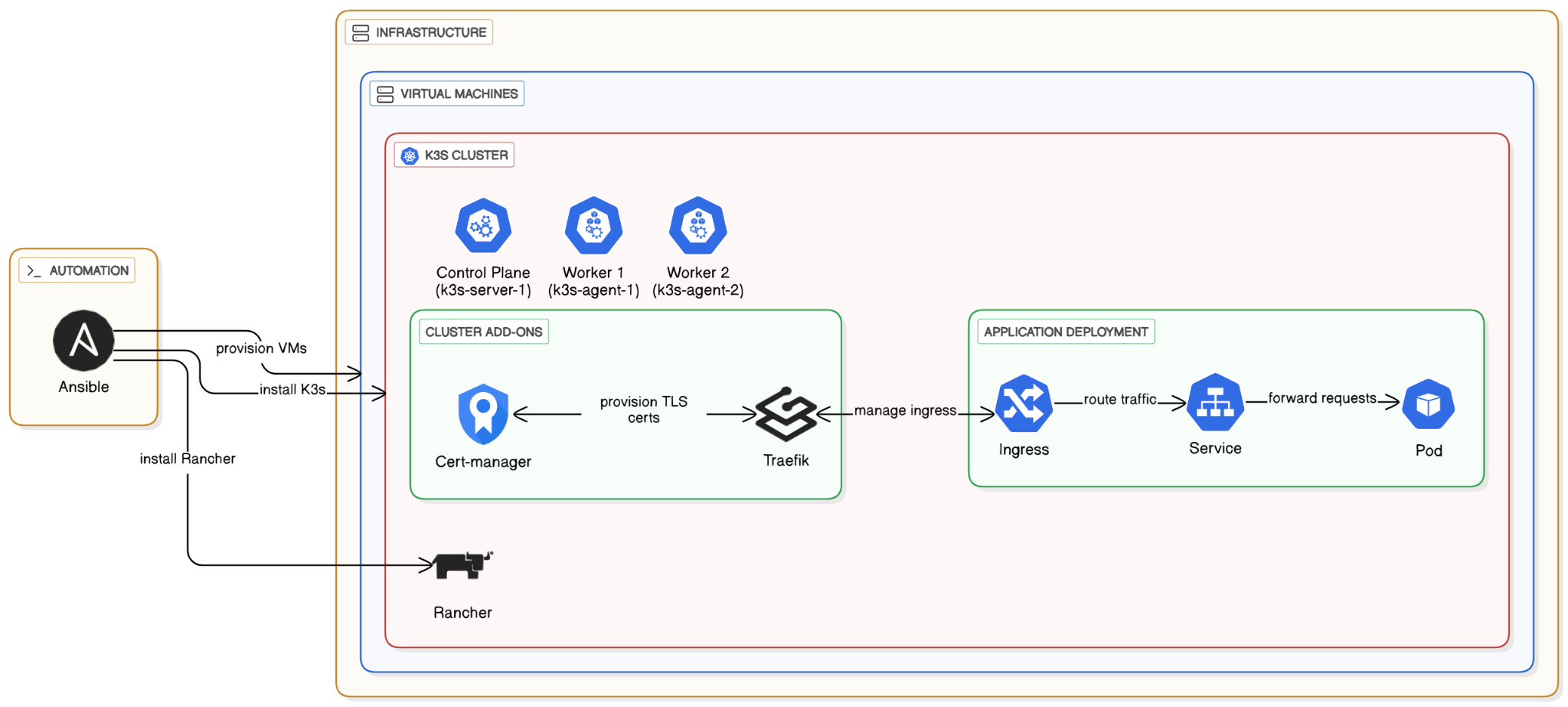Select the AUTOMATION group label

pos(88,271)
